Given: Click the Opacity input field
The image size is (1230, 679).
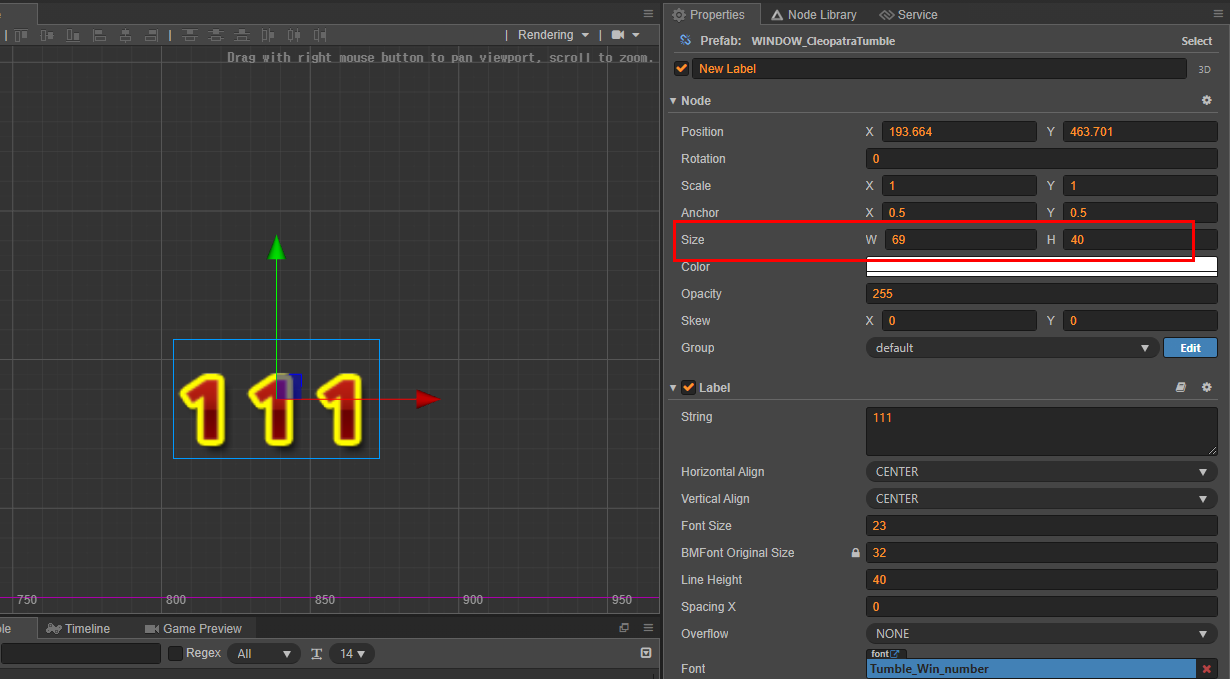Looking at the screenshot, I should pos(1041,294).
